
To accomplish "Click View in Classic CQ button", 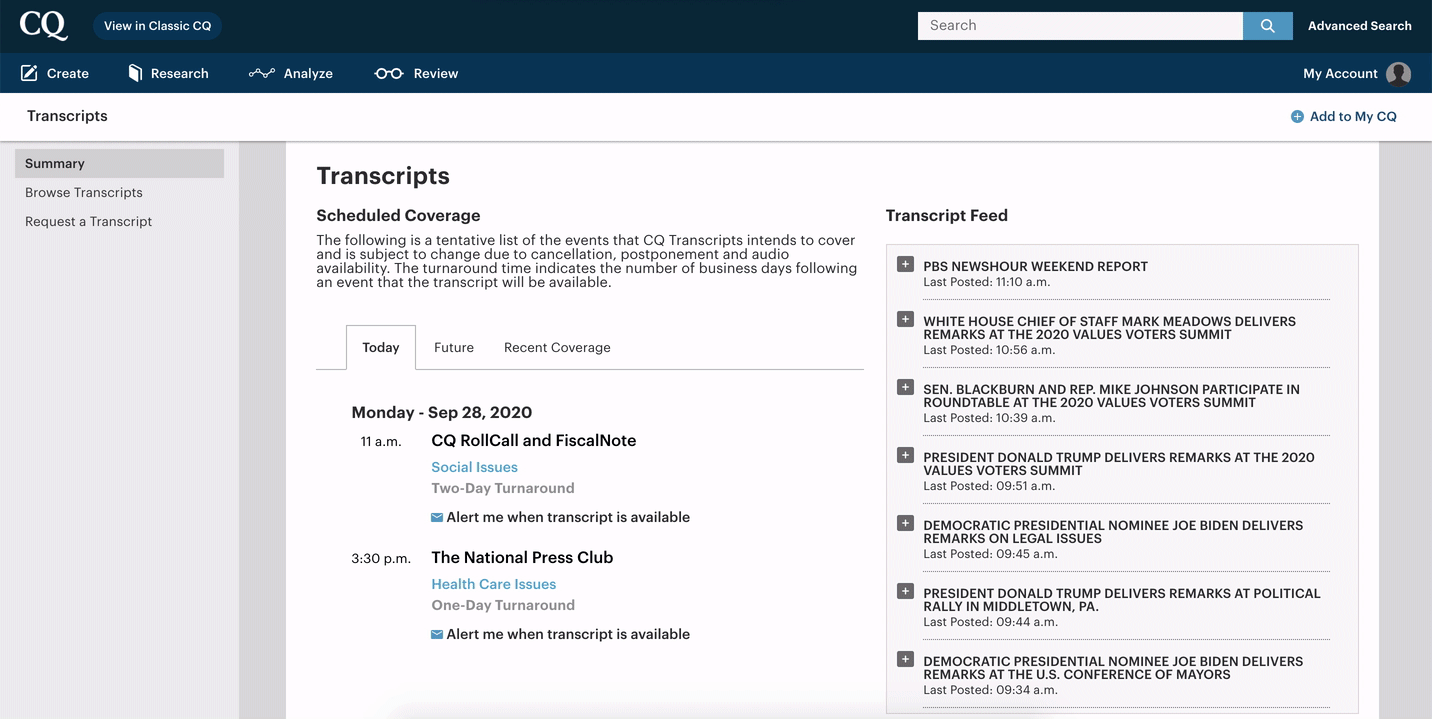I will [x=158, y=26].
